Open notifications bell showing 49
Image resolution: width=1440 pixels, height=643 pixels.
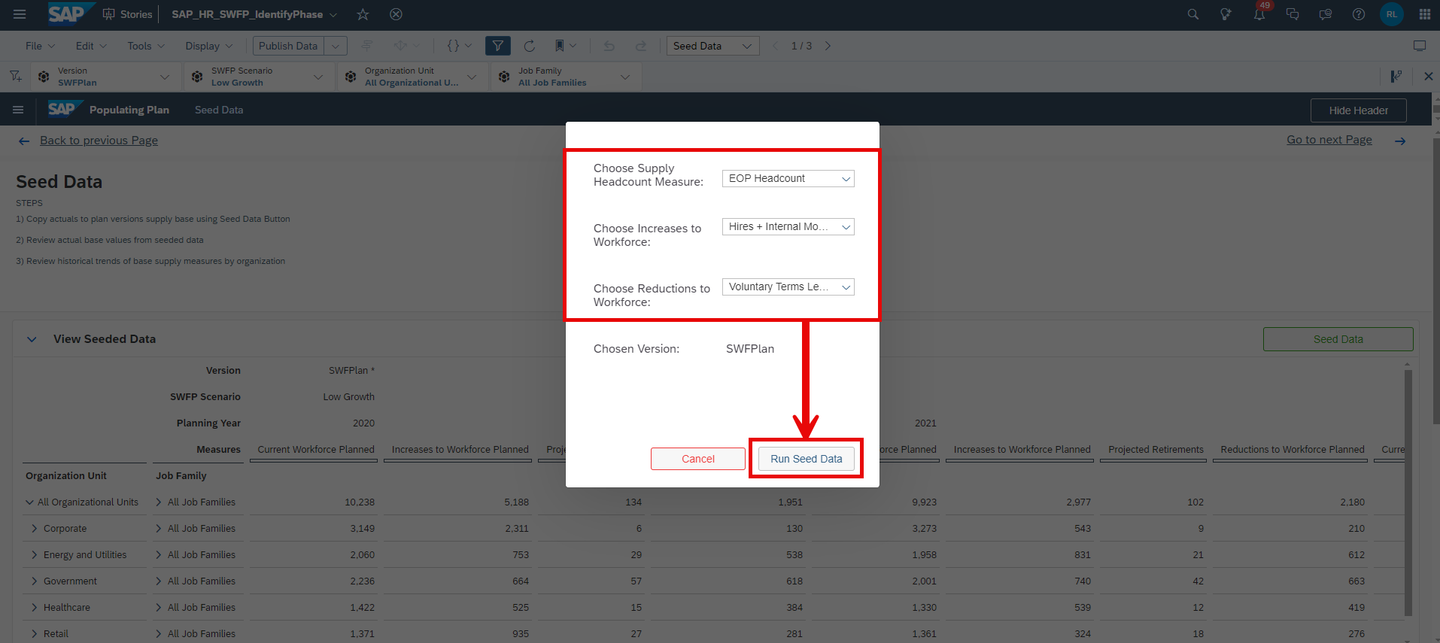(1260, 14)
